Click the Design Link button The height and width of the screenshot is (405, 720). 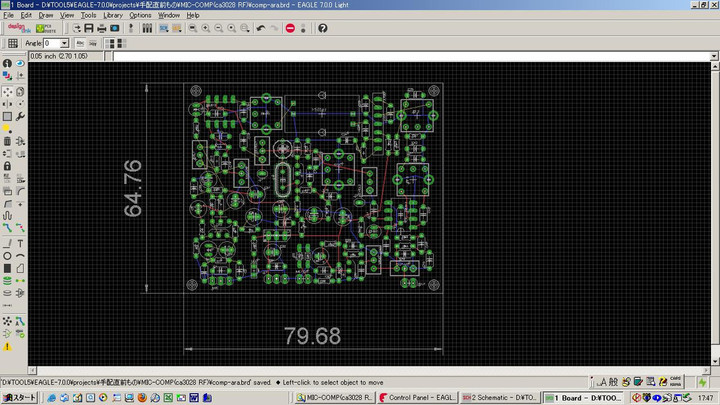[x=20, y=28]
